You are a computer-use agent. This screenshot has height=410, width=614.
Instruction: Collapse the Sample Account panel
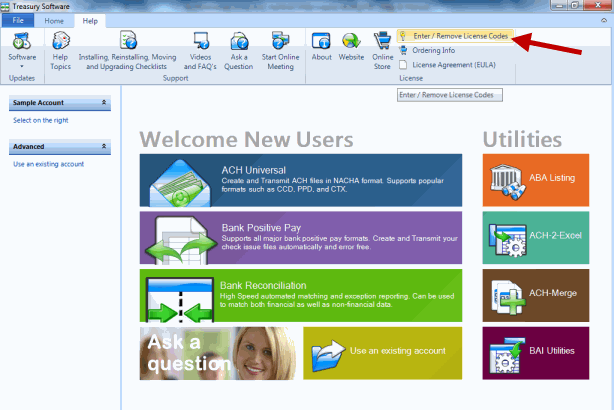[104, 102]
